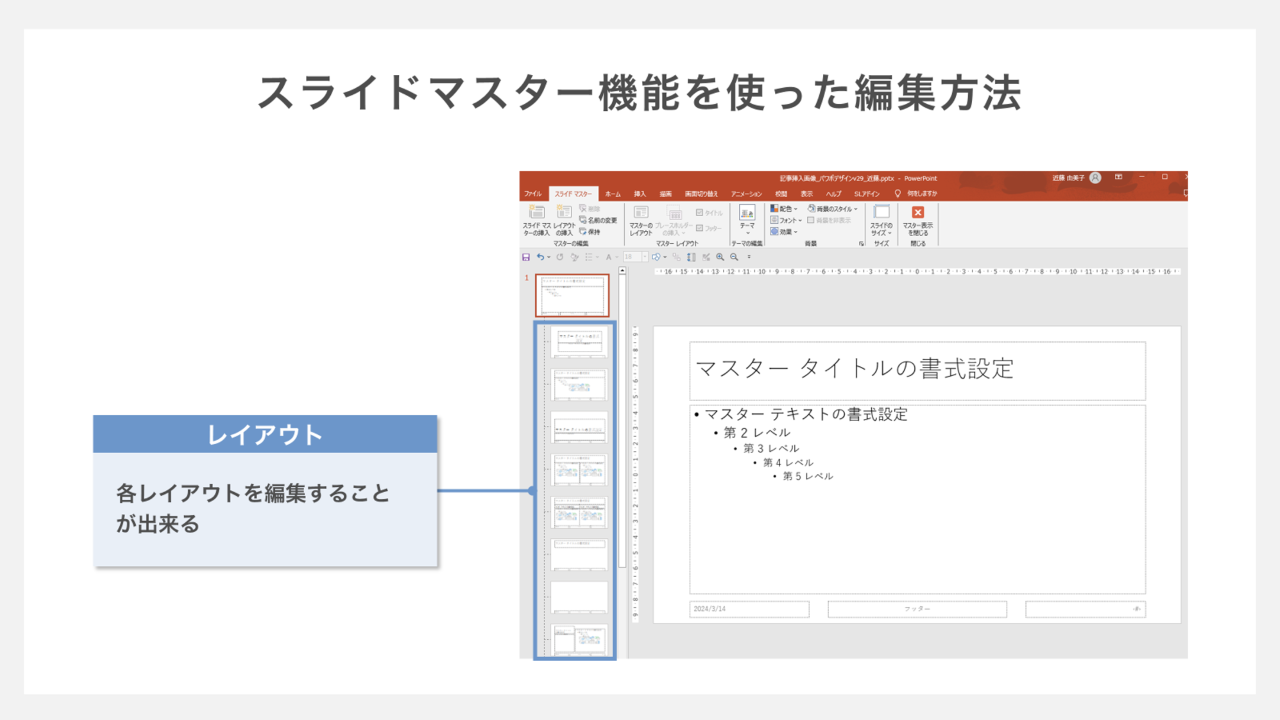Open the font size box showing 18

click(635, 257)
